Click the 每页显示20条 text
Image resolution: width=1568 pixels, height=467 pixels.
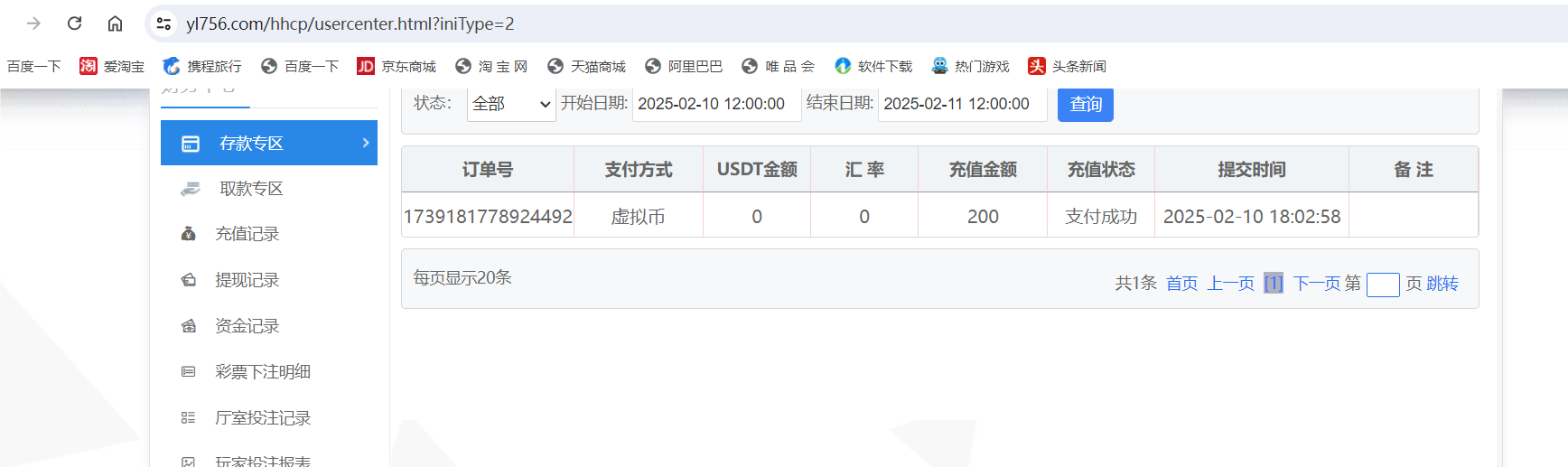462,277
